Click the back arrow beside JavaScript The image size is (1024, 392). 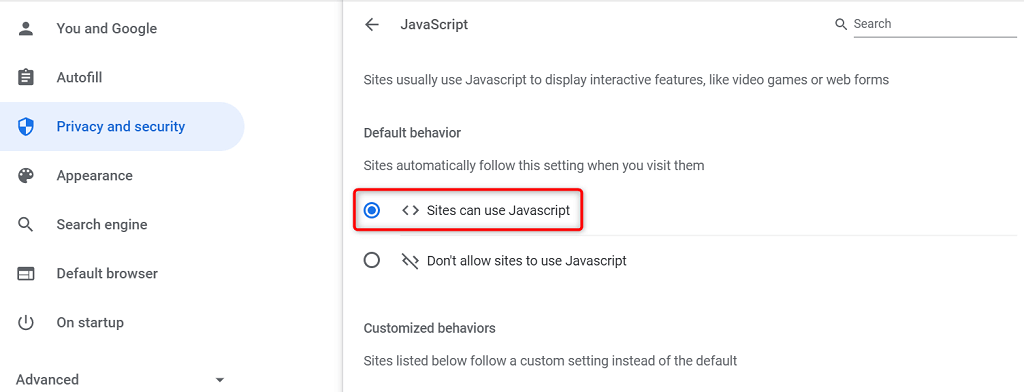coord(372,25)
